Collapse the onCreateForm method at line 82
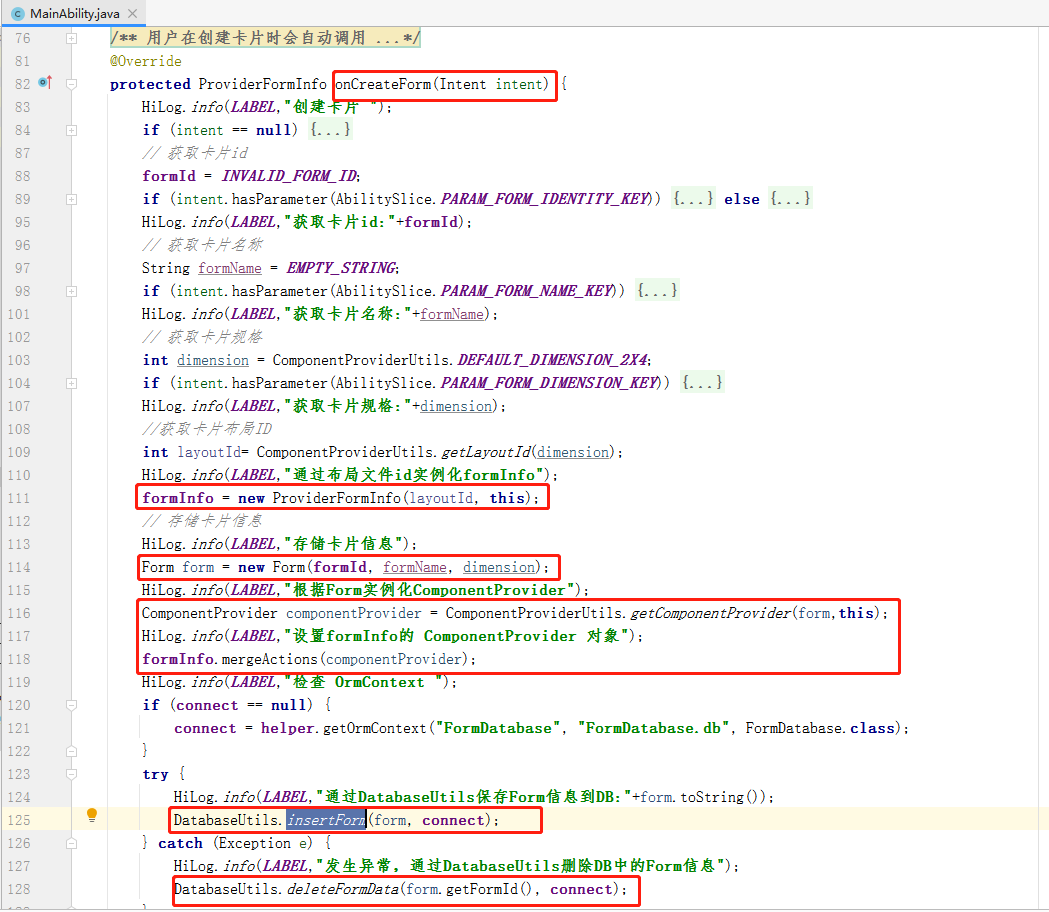 point(71,84)
